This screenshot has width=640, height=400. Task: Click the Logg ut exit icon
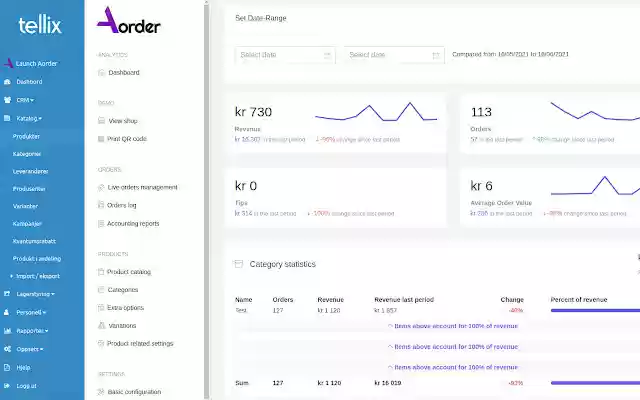point(7,386)
